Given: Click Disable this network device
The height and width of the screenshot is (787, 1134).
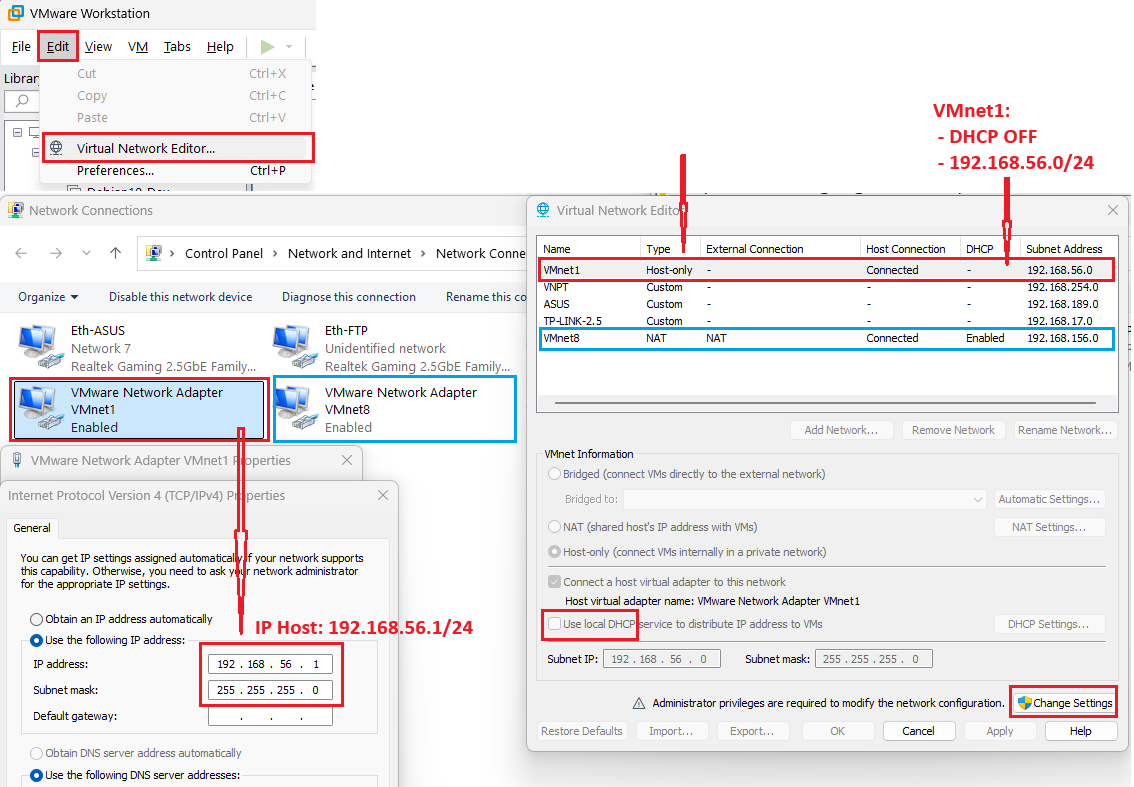Looking at the screenshot, I should coord(181,297).
